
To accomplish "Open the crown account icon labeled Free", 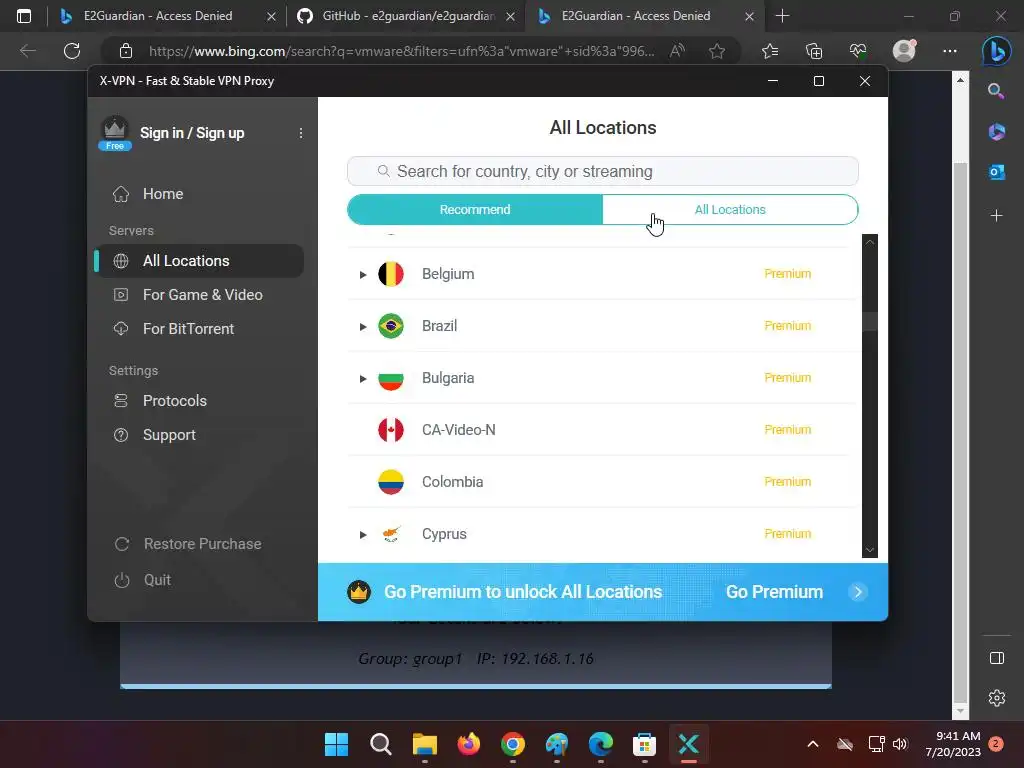I will [x=115, y=133].
